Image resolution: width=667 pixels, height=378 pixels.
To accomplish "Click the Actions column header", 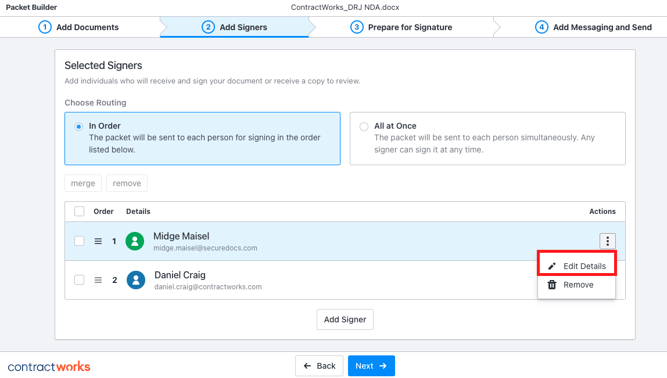I will pos(602,211).
